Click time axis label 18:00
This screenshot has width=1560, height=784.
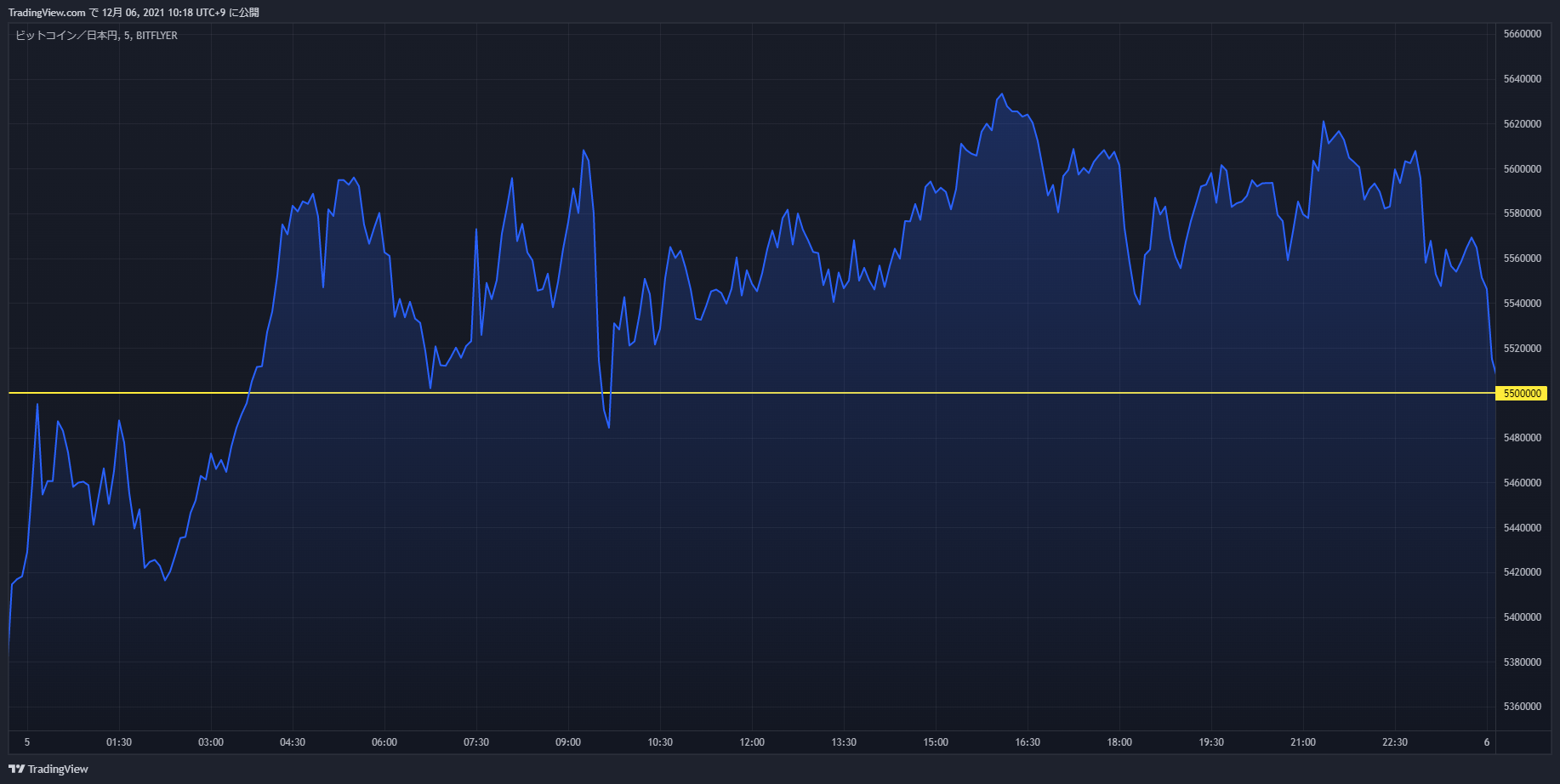(x=1119, y=742)
